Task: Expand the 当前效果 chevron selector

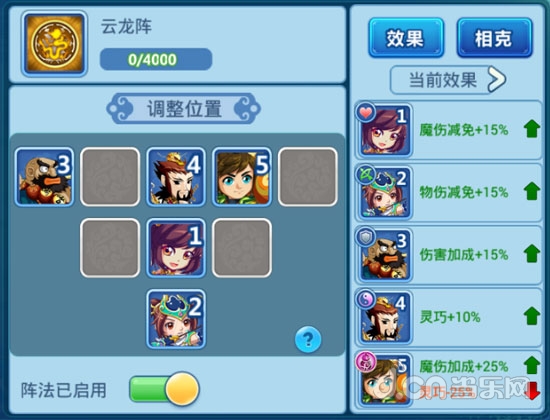Action: [448, 80]
